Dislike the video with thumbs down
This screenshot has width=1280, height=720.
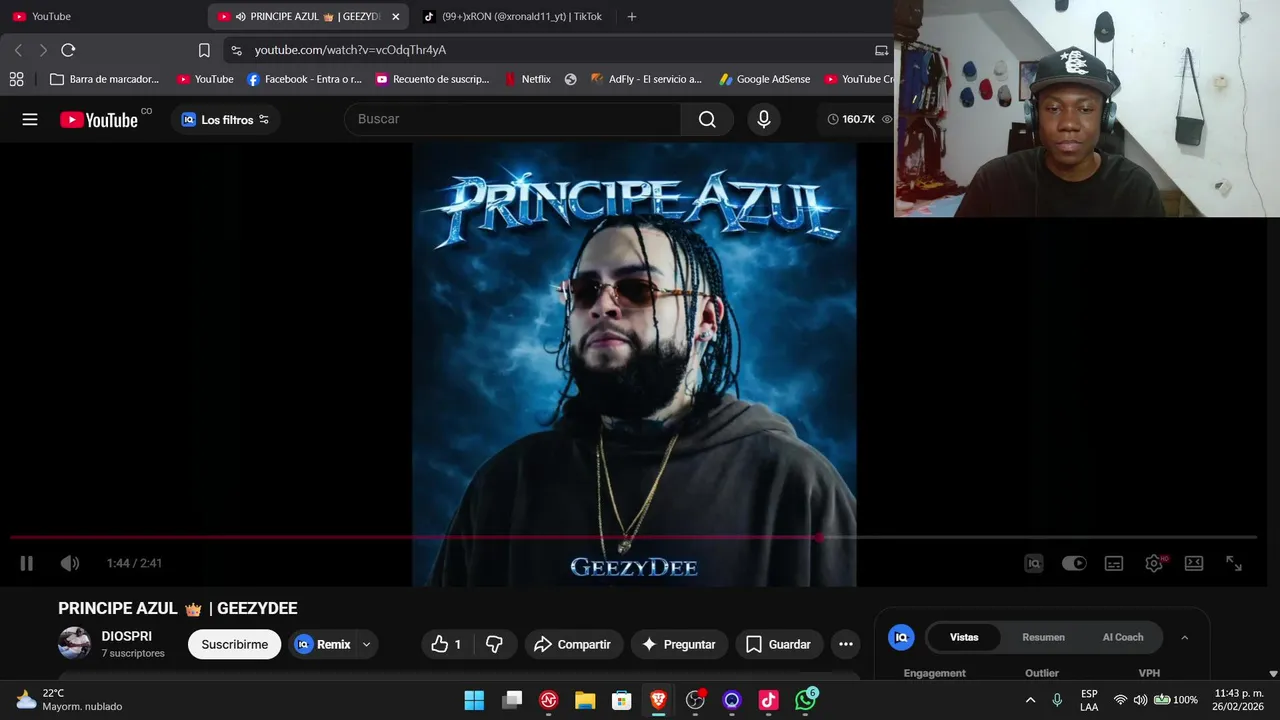coord(494,644)
